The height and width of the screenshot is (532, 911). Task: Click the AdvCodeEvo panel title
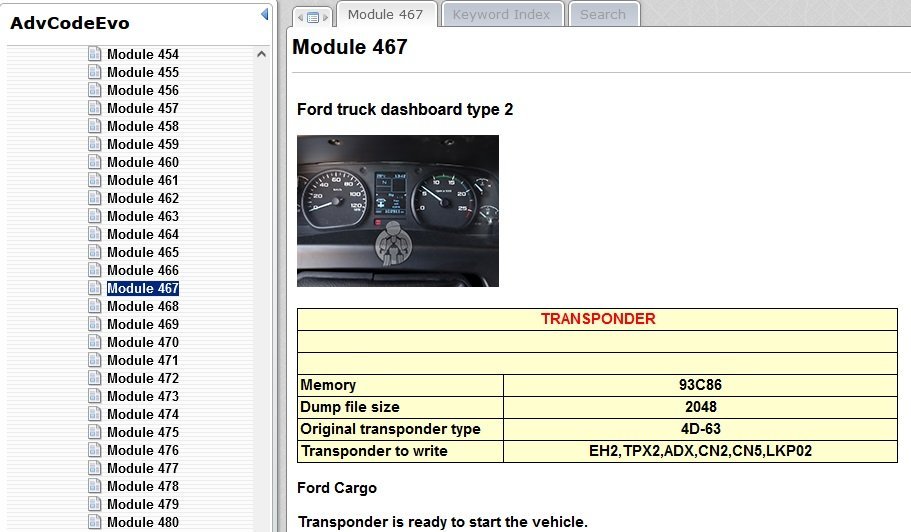(x=70, y=23)
